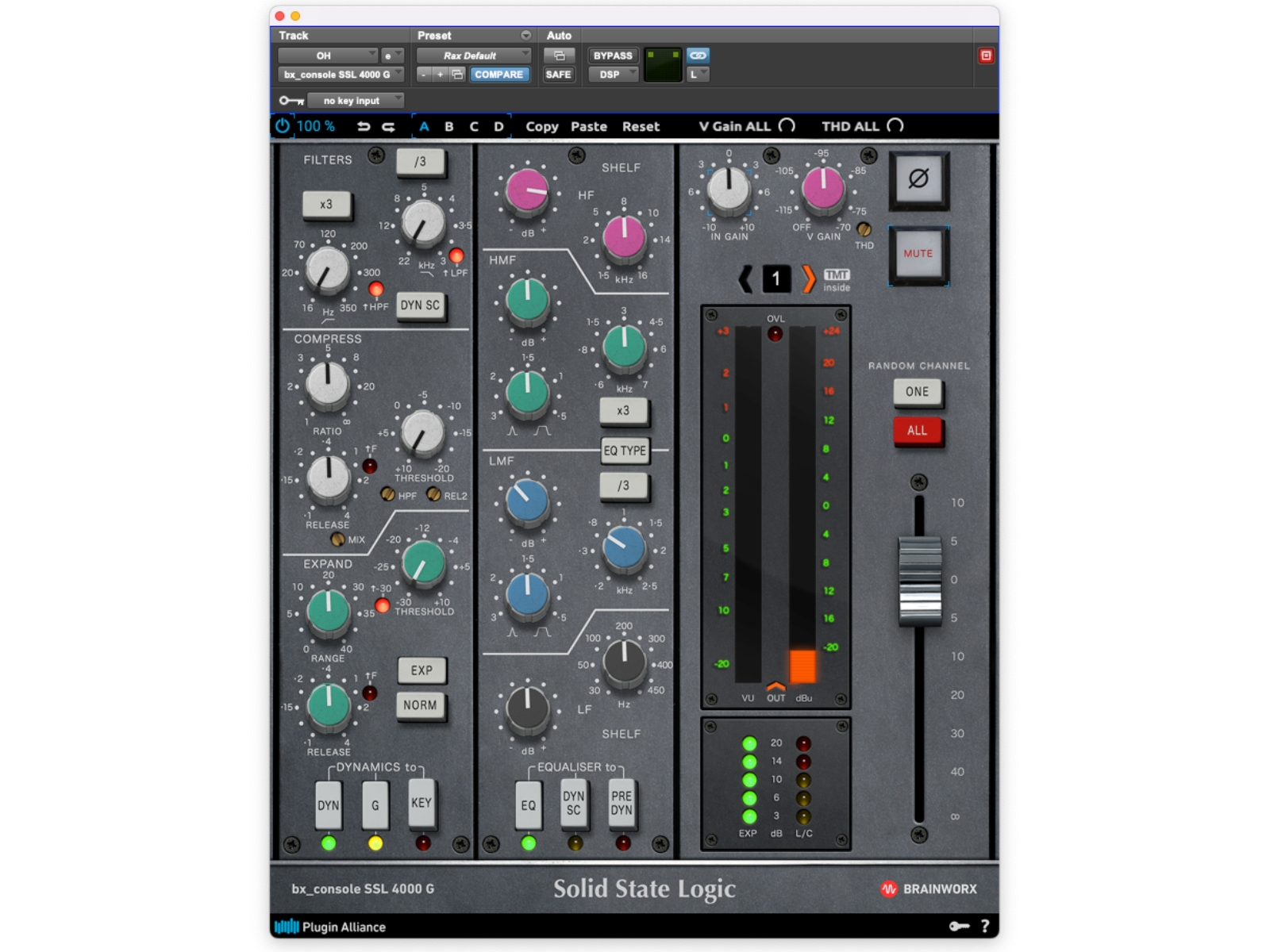This screenshot has height=952, width=1270.
Task: Open the DSP dropdown
Action: coord(614,75)
